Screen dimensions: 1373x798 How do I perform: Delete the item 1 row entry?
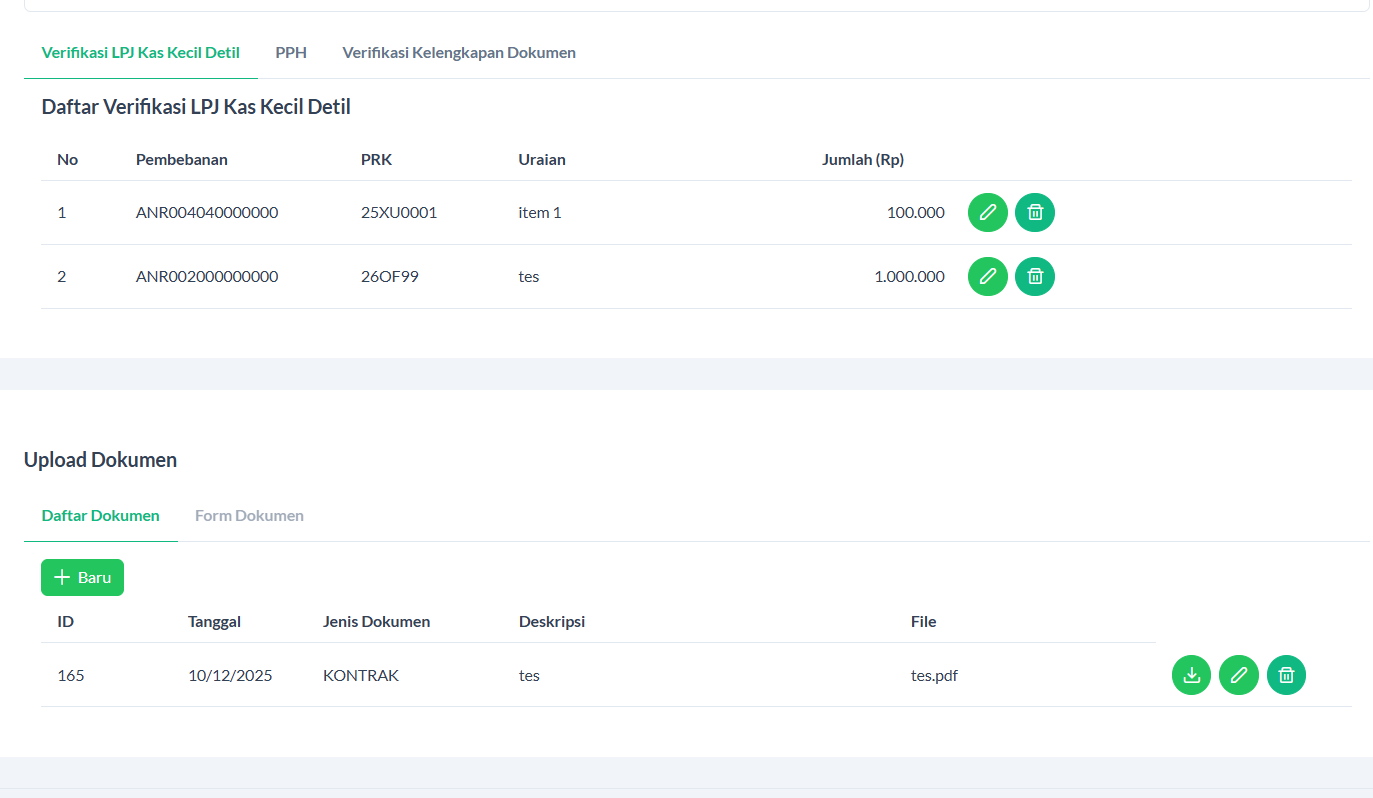click(1035, 212)
